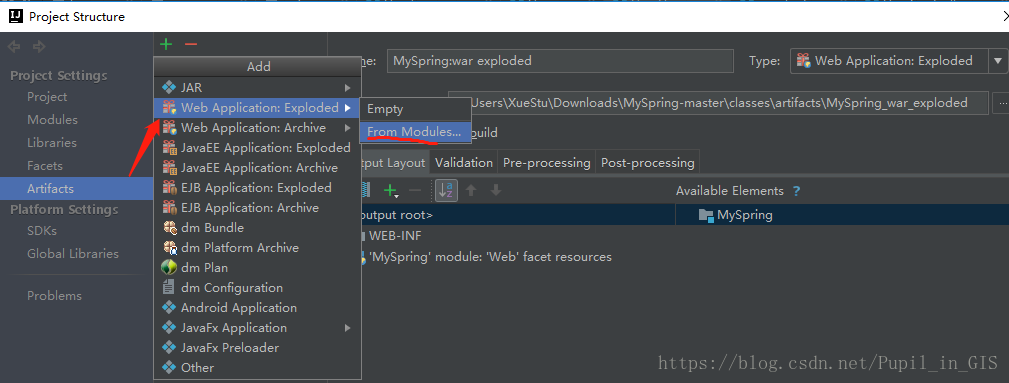The image size is (1009, 383).
Task: Open the Project settings page
Action: click(x=47, y=97)
